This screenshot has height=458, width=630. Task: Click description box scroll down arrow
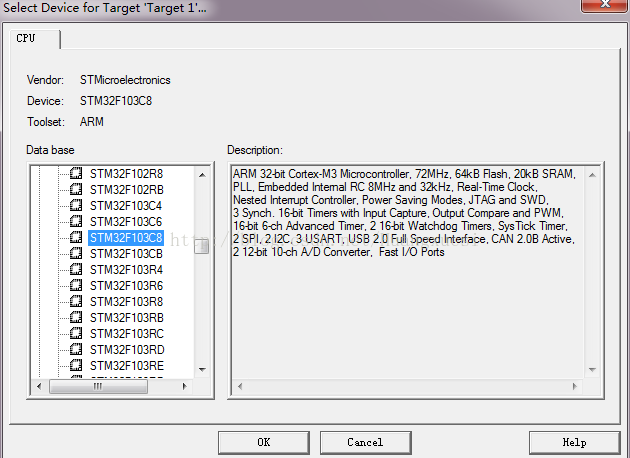(x=592, y=370)
